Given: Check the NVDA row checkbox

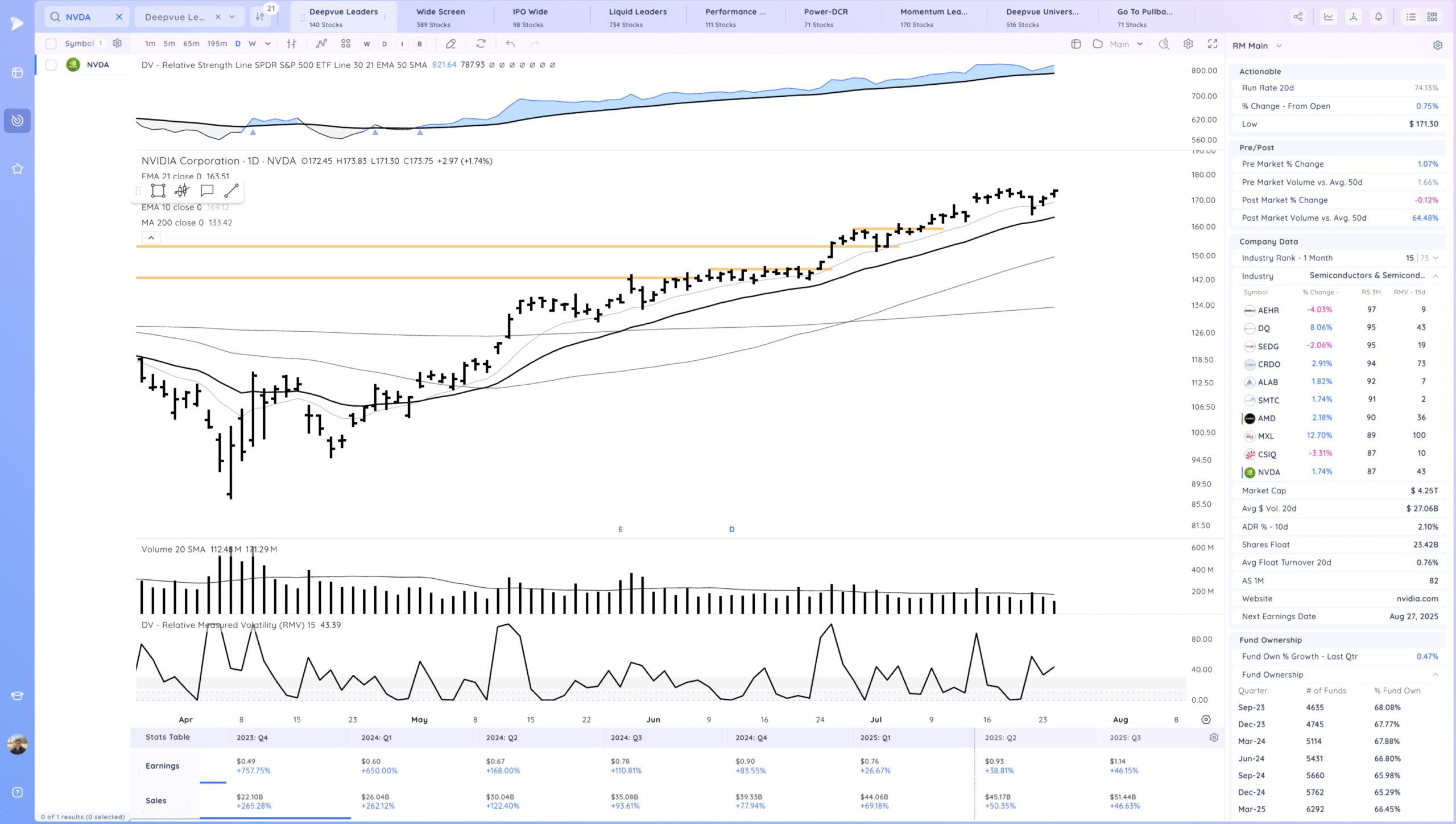Looking at the screenshot, I should [51, 65].
